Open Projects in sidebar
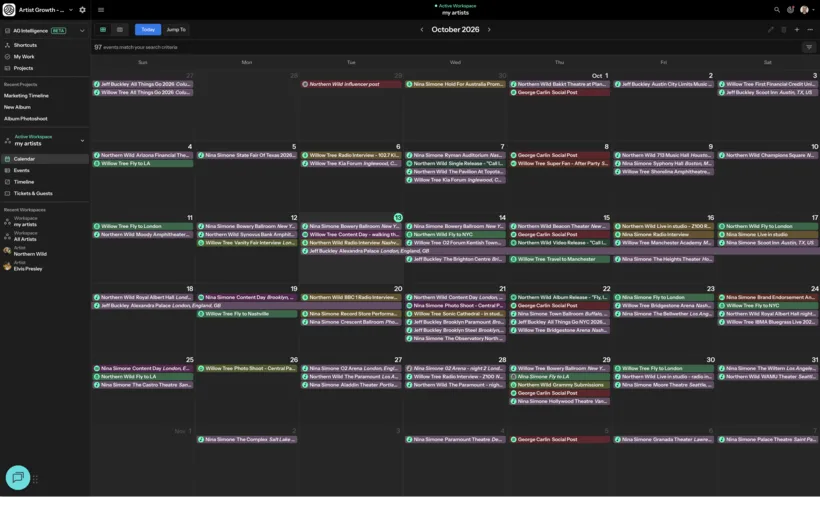820x513 pixels. click(23, 69)
